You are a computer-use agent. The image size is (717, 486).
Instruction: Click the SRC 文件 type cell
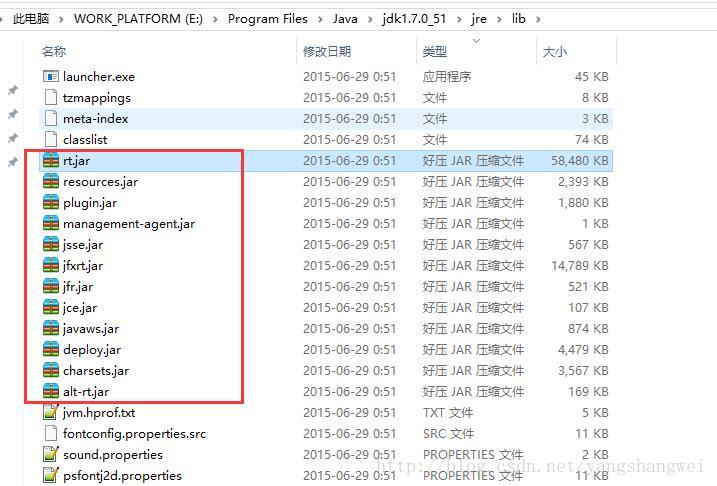point(448,433)
